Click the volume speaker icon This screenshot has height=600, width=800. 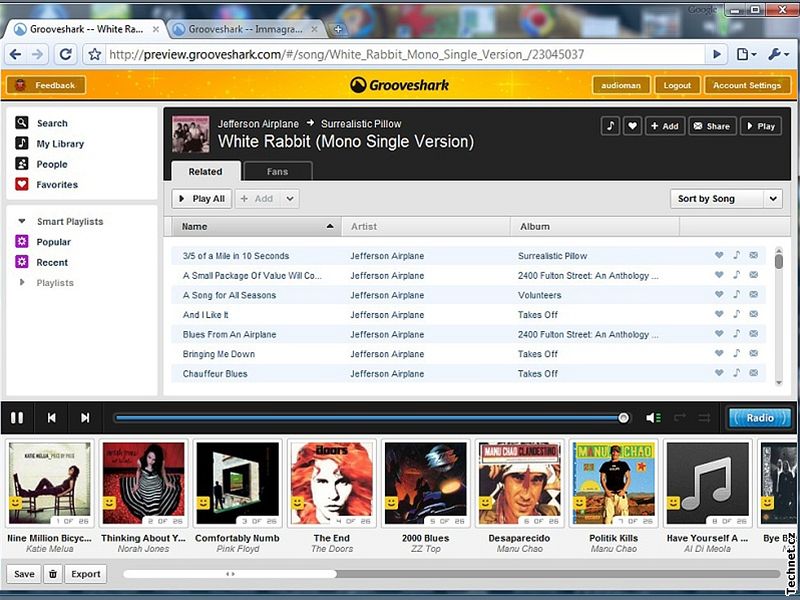pos(653,418)
